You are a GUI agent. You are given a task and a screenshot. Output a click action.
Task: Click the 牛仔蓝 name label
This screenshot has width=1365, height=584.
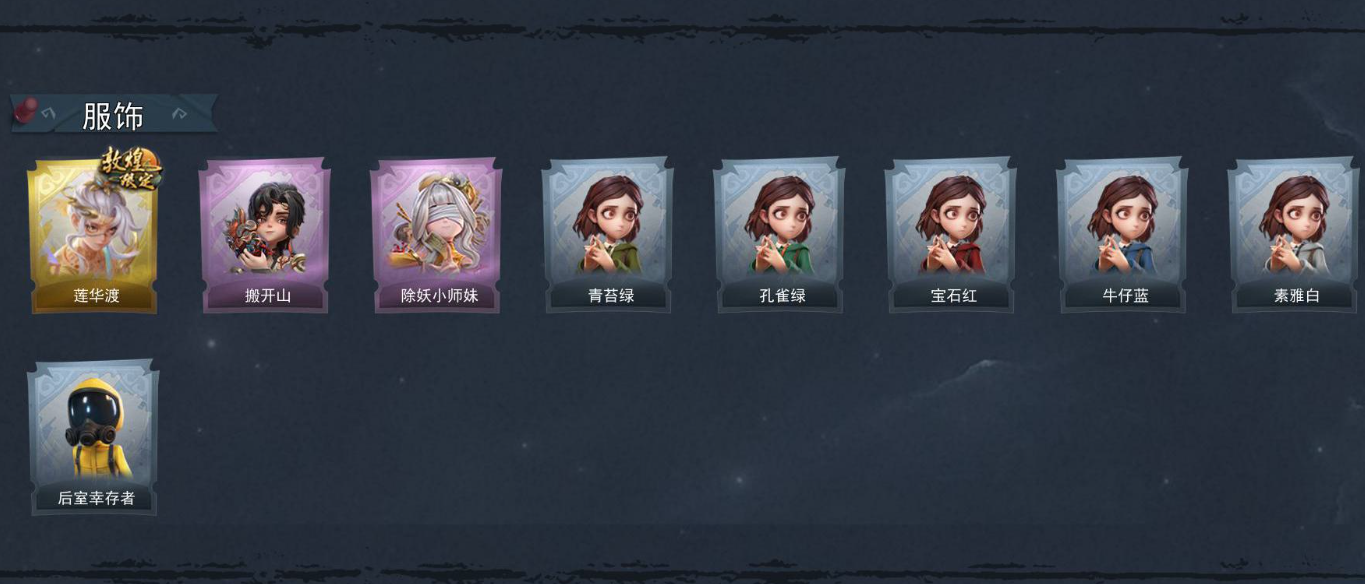[1125, 296]
